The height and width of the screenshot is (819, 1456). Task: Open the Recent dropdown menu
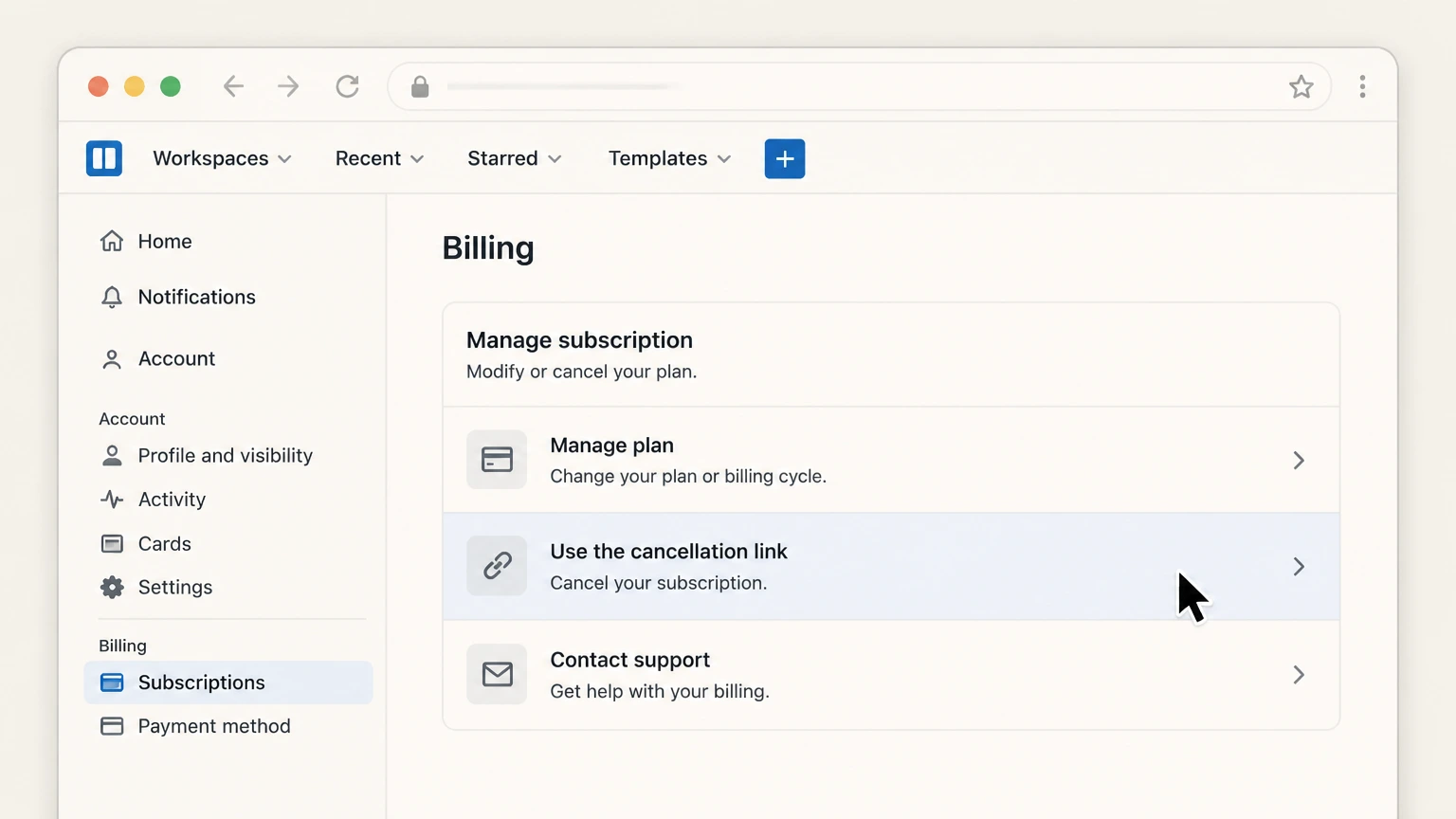click(379, 158)
